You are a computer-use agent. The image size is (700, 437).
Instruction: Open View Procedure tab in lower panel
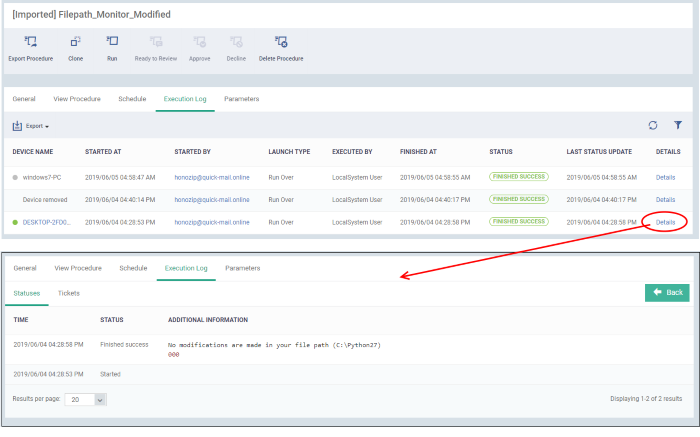[x=78, y=268]
